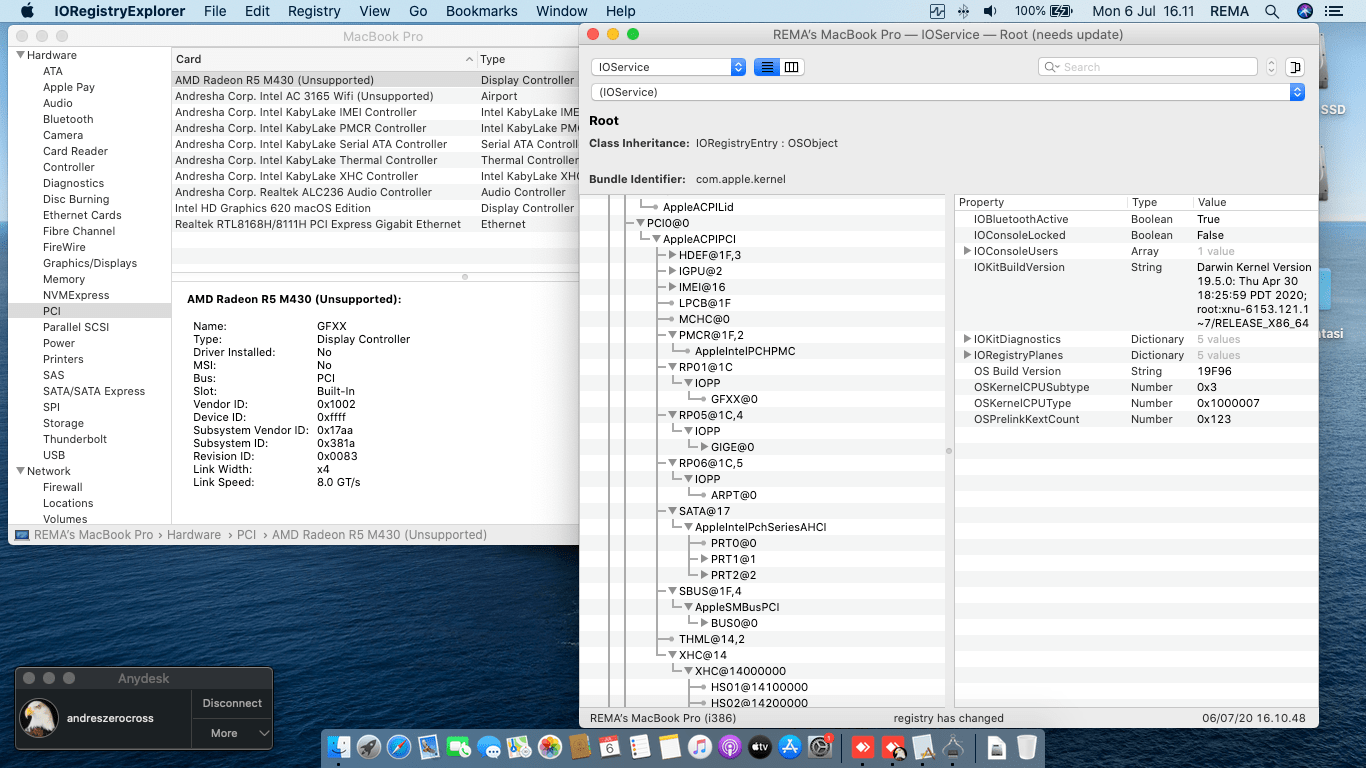Open App Store from the Dock
This screenshot has height=768, width=1366.
point(790,747)
